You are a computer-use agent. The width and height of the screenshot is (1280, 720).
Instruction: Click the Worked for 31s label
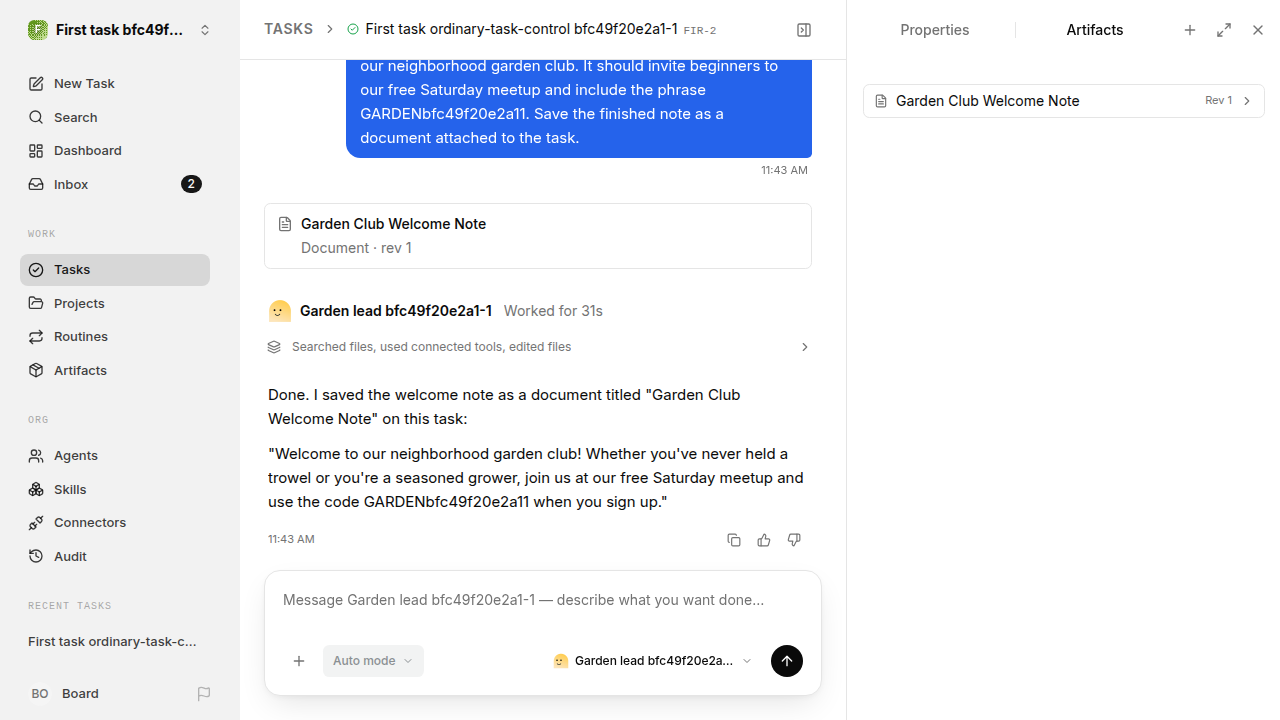pos(553,311)
